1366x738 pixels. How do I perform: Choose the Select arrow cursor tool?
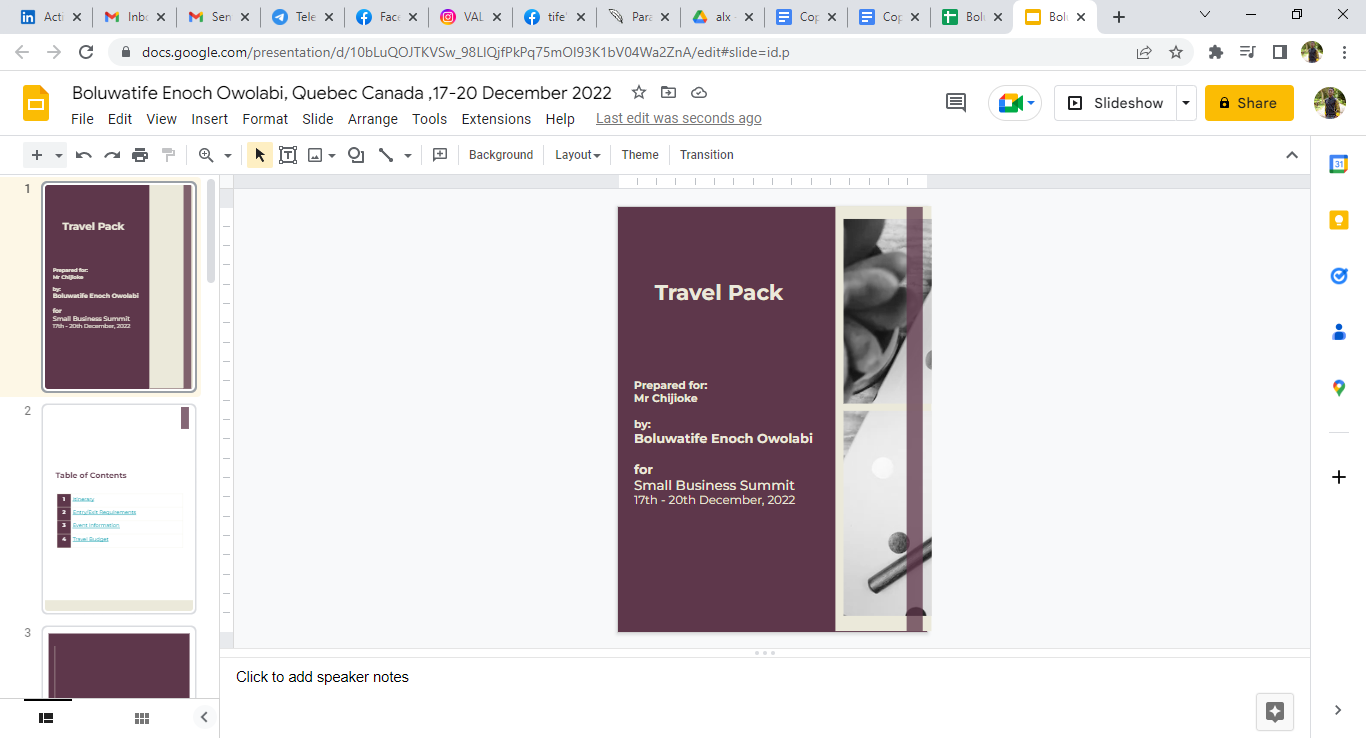(260, 155)
